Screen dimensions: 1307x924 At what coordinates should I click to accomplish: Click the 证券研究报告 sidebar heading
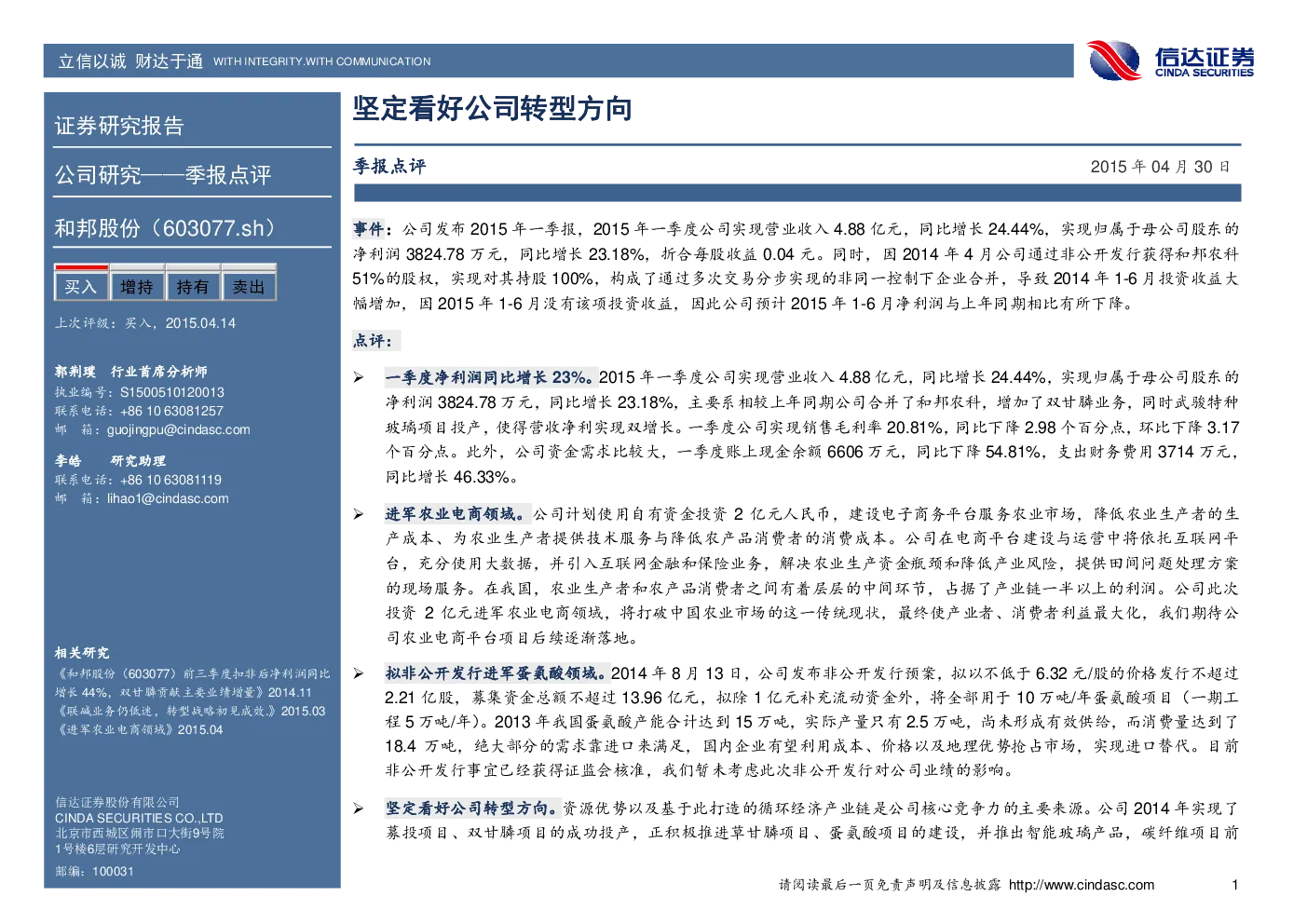(119, 126)
